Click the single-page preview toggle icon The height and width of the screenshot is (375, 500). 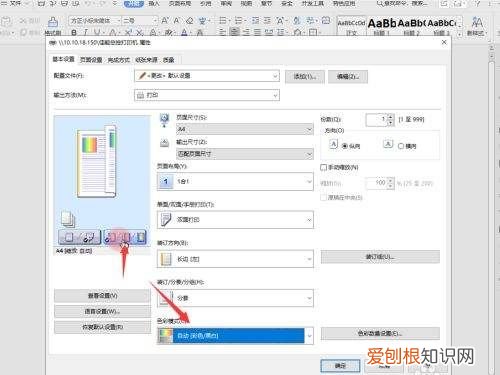(69, 237)
